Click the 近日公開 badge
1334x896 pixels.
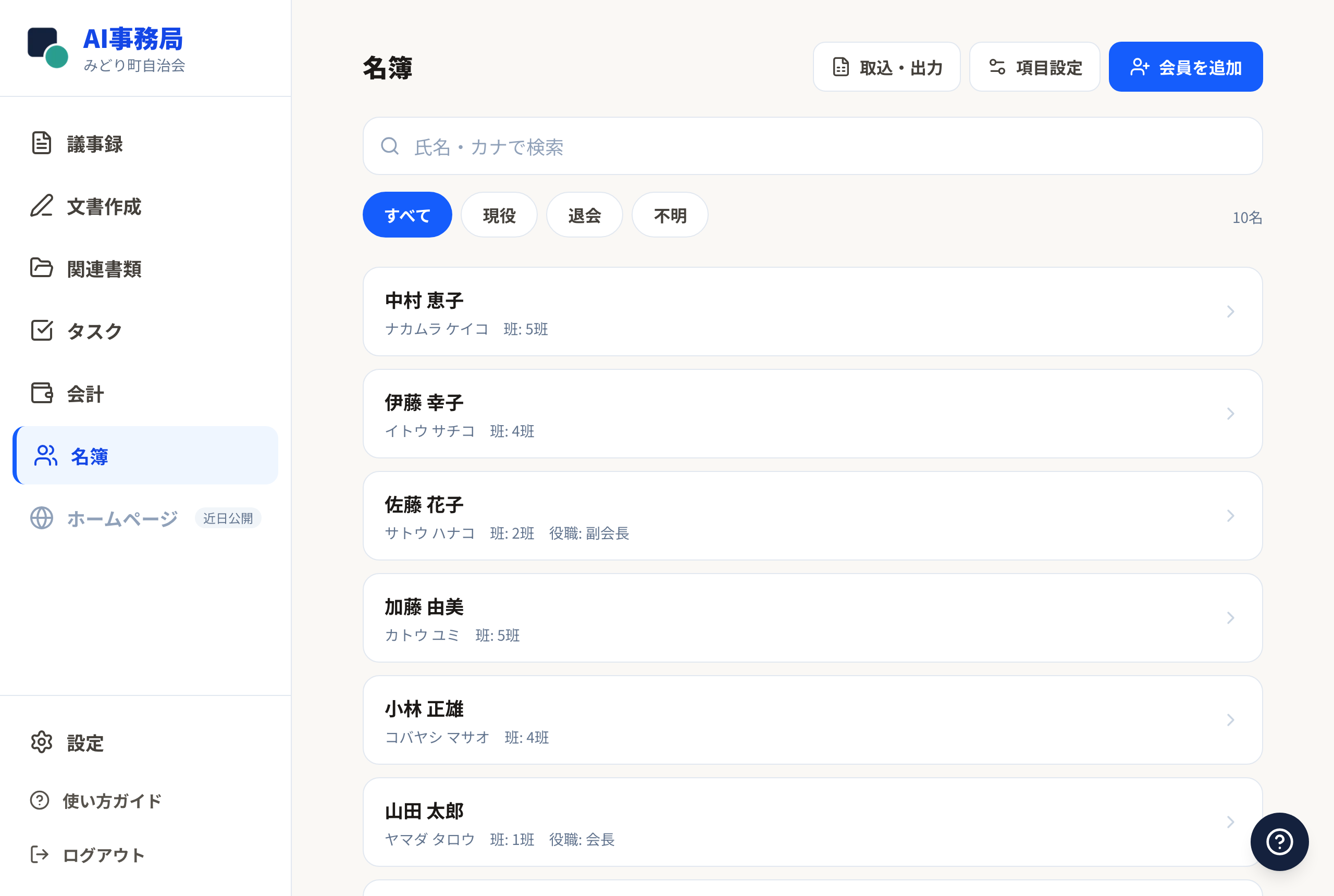point(228,518)
